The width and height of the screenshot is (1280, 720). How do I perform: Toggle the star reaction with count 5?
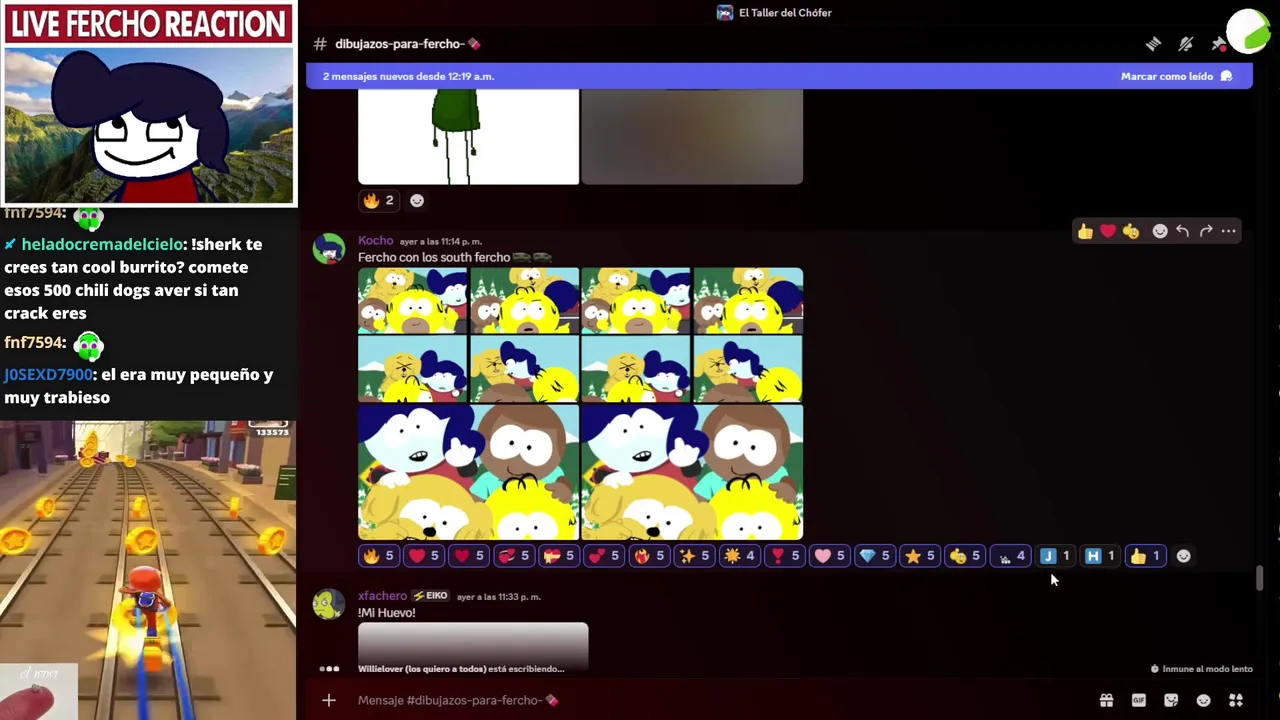pyautogui.click(x=919, y=556)
